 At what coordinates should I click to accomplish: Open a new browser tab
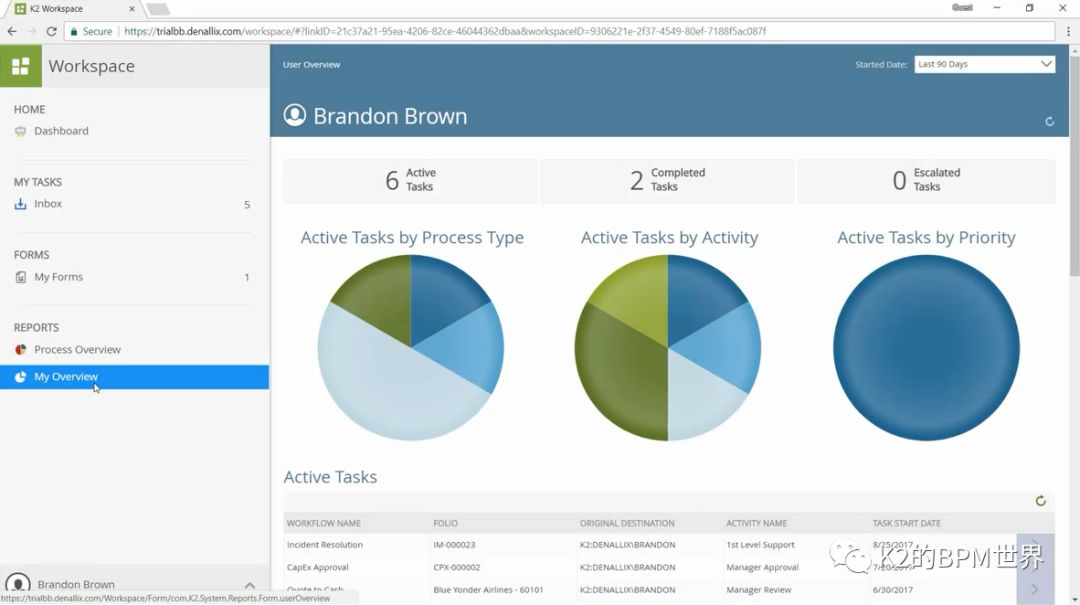[x=158, y=9]
